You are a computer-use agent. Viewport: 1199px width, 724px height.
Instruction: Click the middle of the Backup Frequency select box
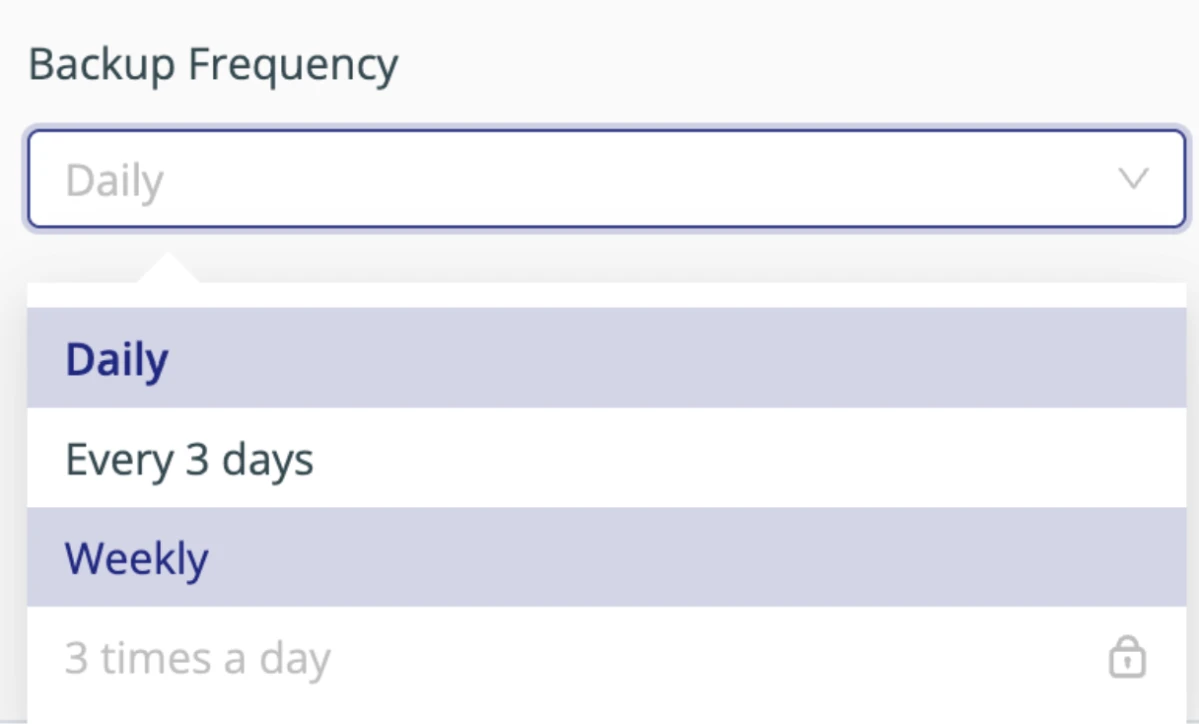coord(606,180)
